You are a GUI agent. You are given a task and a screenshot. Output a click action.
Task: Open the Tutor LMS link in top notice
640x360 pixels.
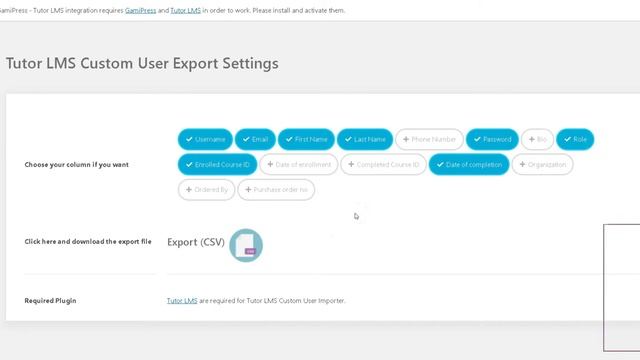185,11
